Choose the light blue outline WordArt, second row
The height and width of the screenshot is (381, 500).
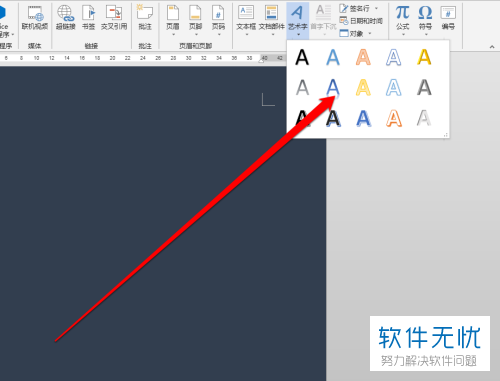tap(394, 88)
